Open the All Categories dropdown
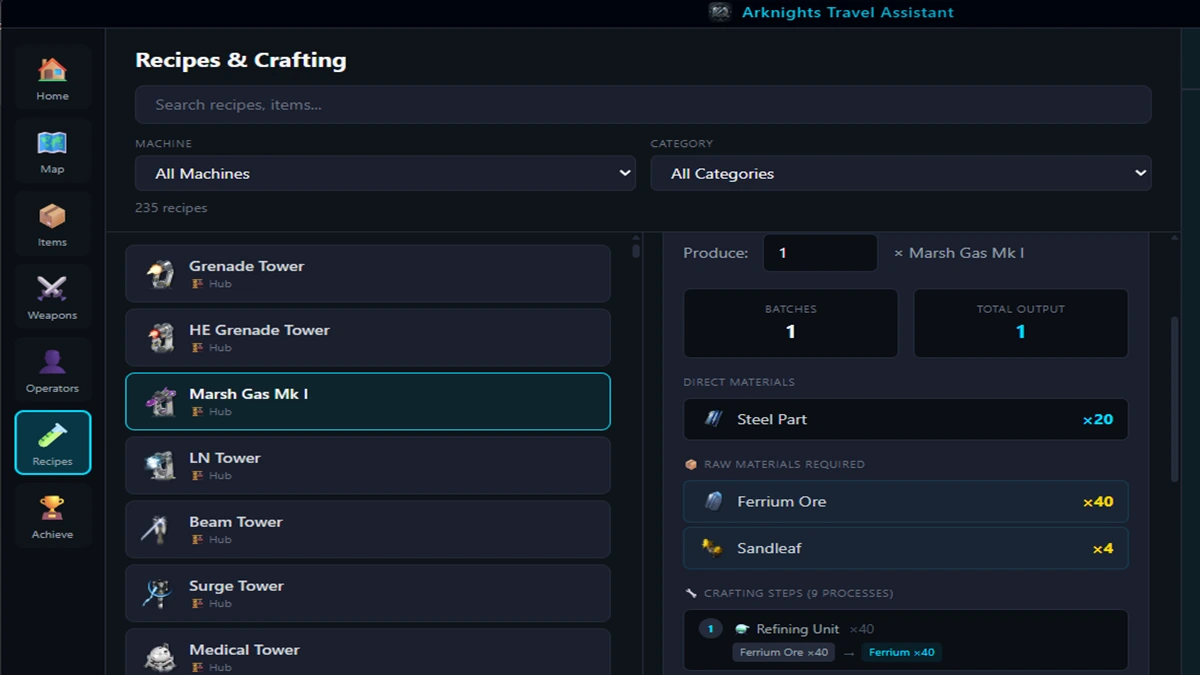1200x675 pixels. (901, 173)
